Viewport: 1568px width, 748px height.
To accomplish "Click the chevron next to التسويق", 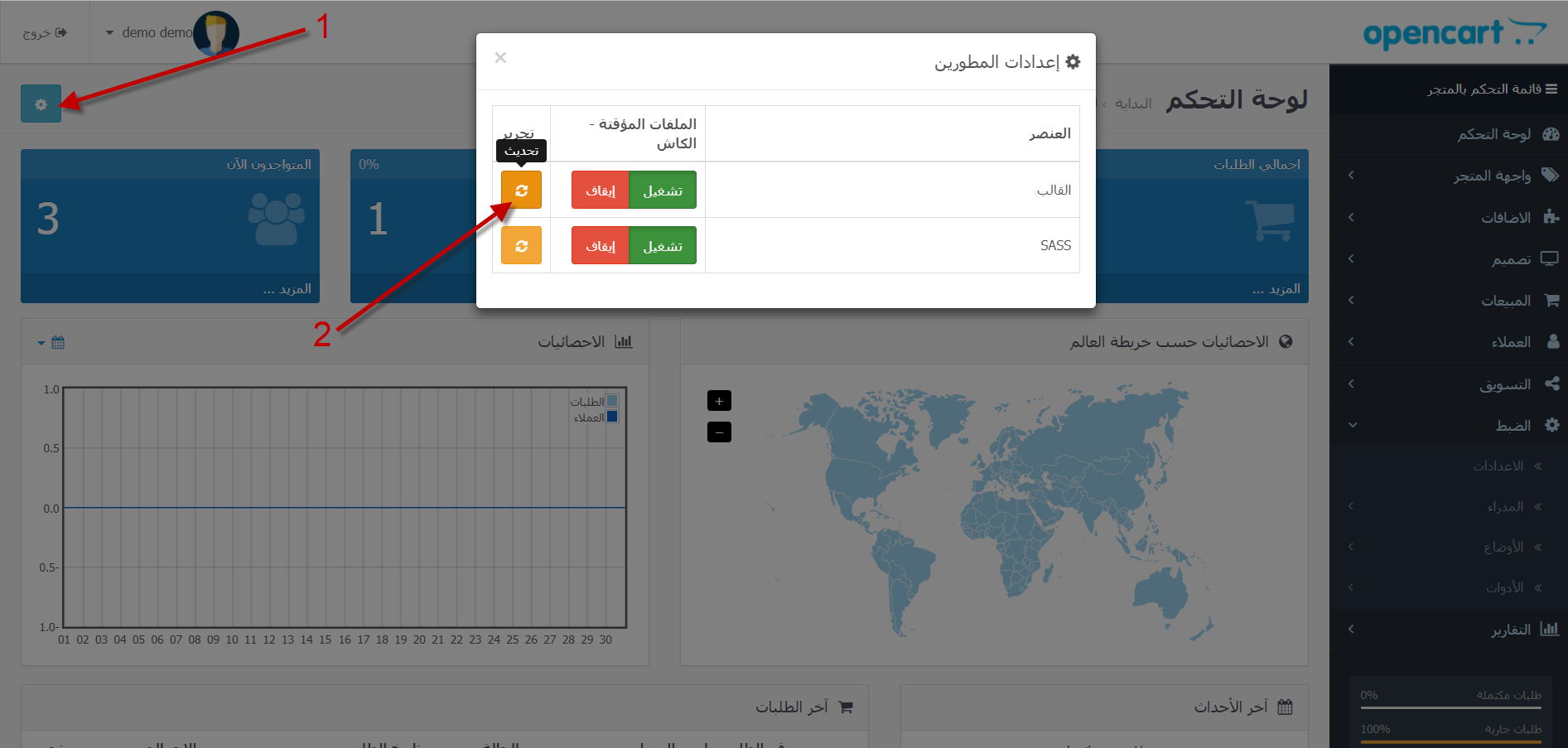I will [x=1351, y=384].
